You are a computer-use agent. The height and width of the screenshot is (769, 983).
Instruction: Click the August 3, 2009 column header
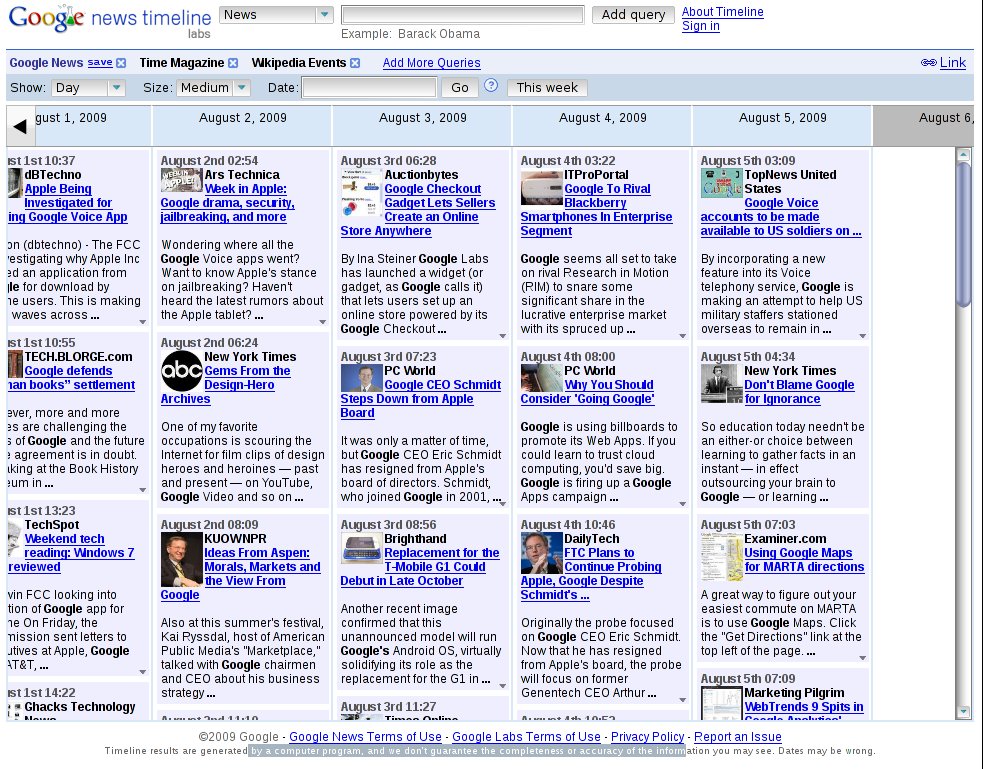click(423, 125)
